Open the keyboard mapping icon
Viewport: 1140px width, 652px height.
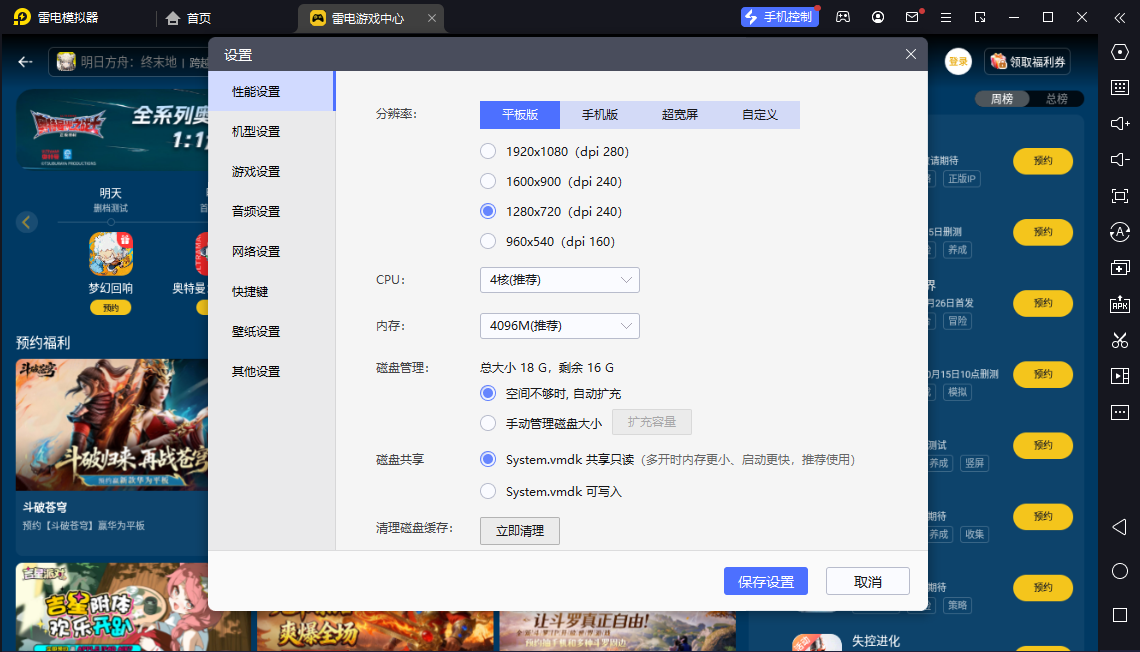pyautogui.click(x=1120, y=88)
